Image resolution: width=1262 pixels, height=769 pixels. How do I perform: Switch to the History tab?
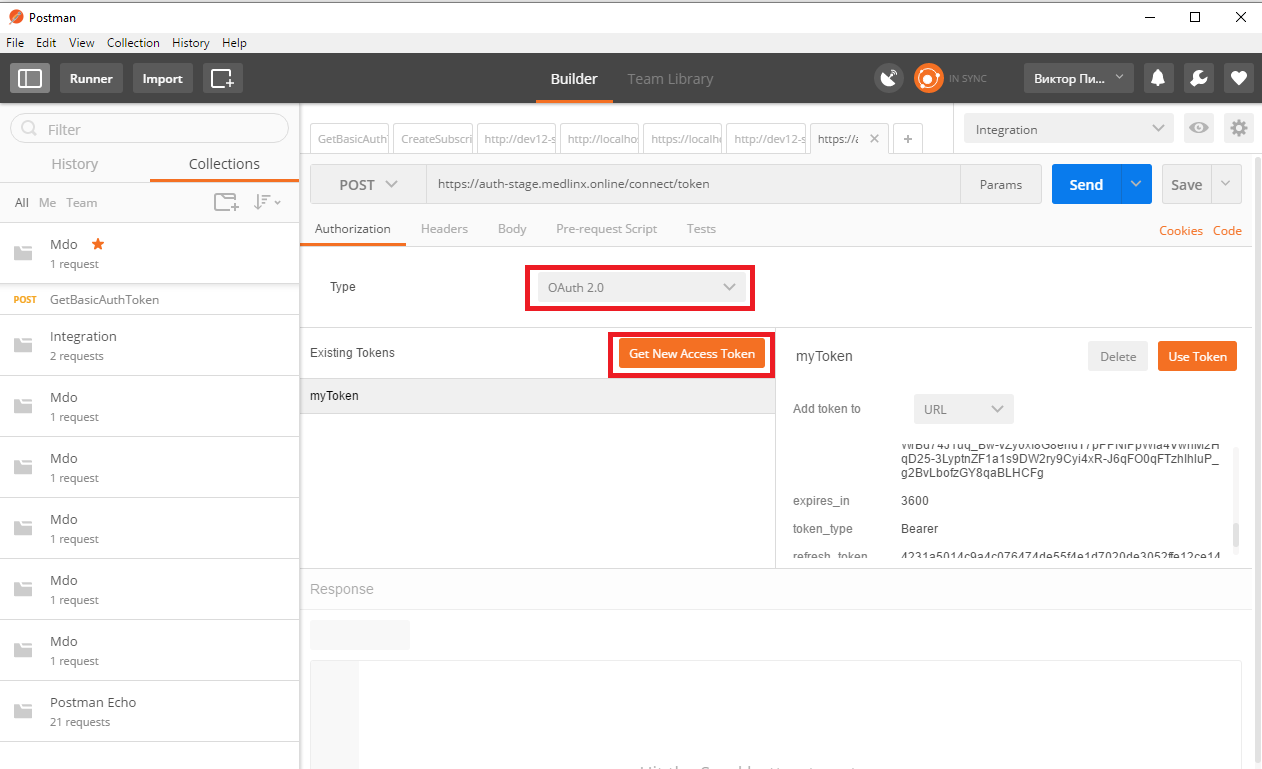(75, 164)
